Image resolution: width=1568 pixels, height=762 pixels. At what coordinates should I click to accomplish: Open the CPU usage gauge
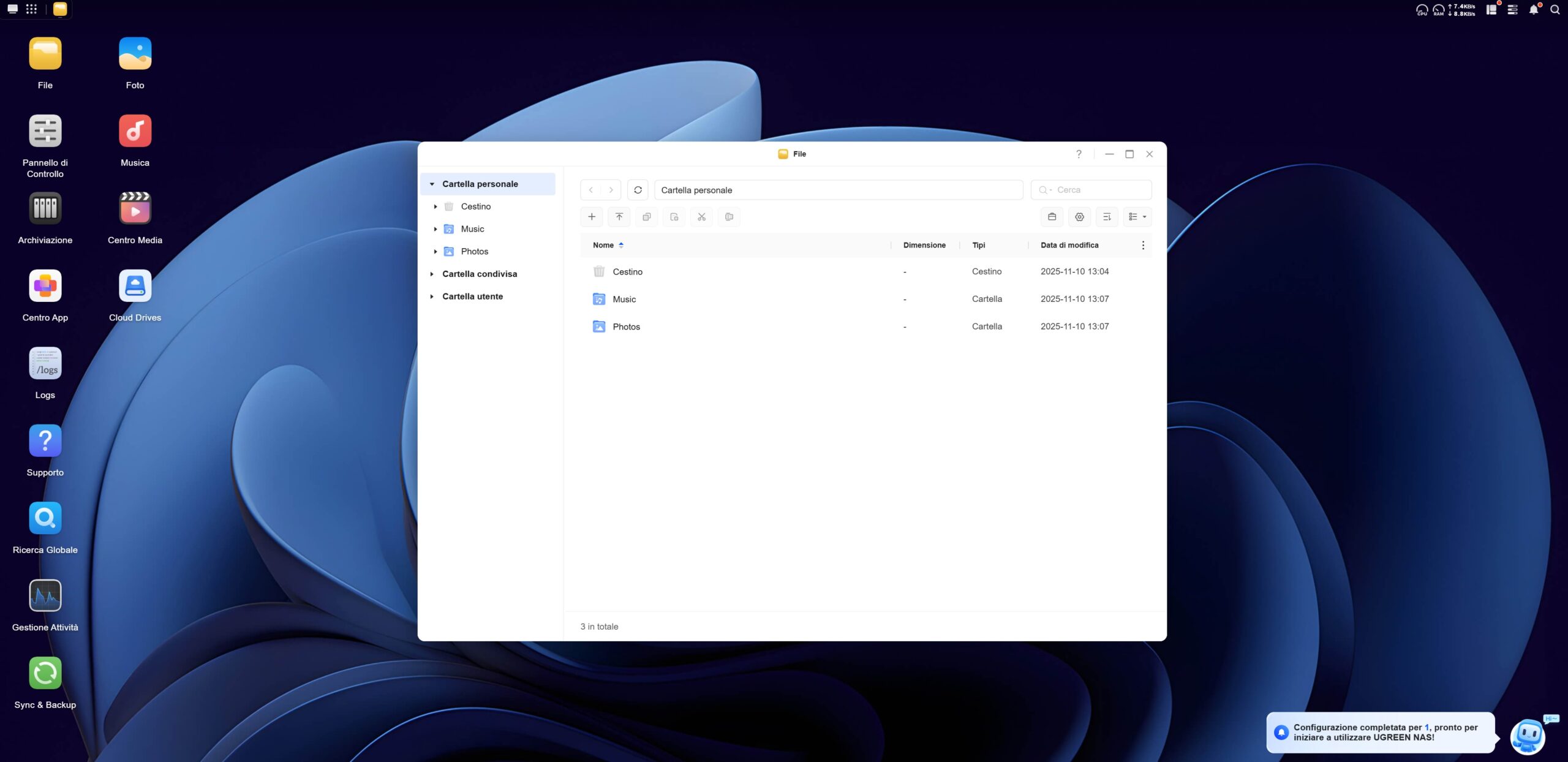click(x=1422, y=10)
